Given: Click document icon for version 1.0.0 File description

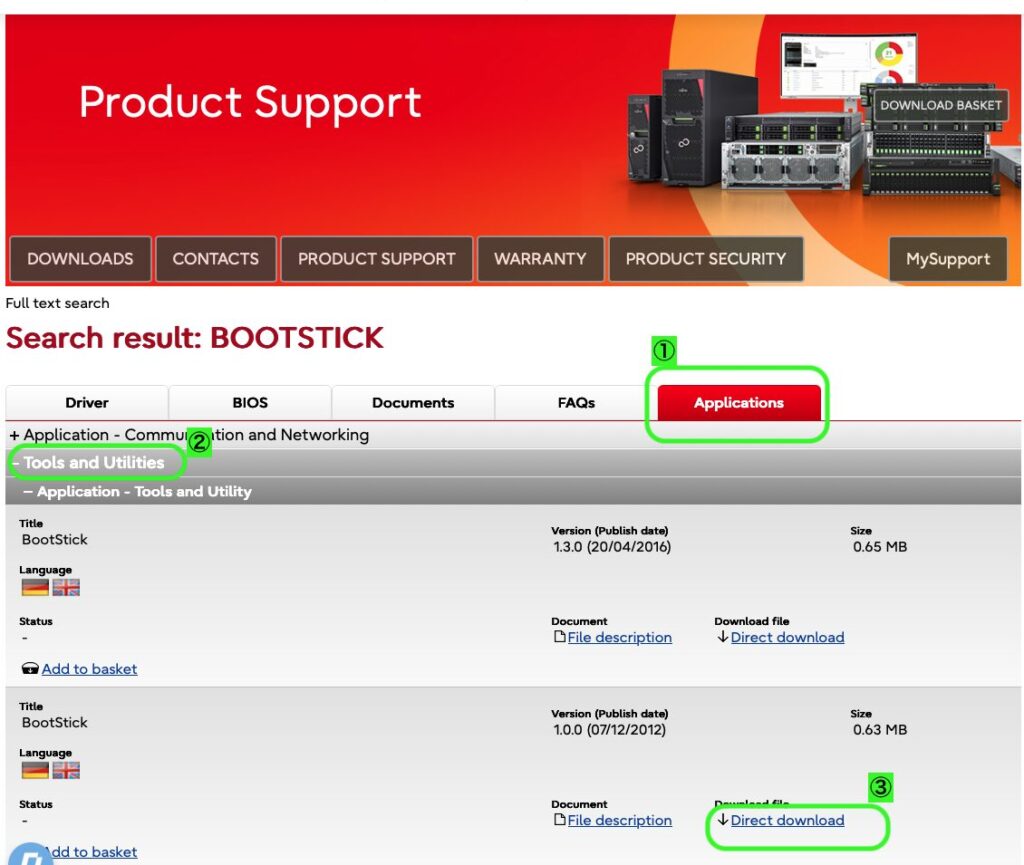Looking at the screenshot, I should point(560,820).
